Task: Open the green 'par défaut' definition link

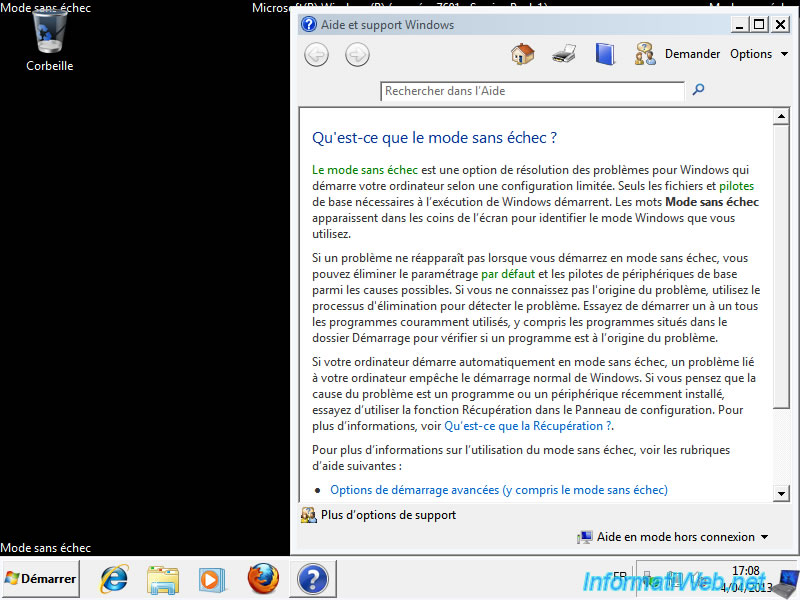Action: pyautogui.click(x=508, y=274)
